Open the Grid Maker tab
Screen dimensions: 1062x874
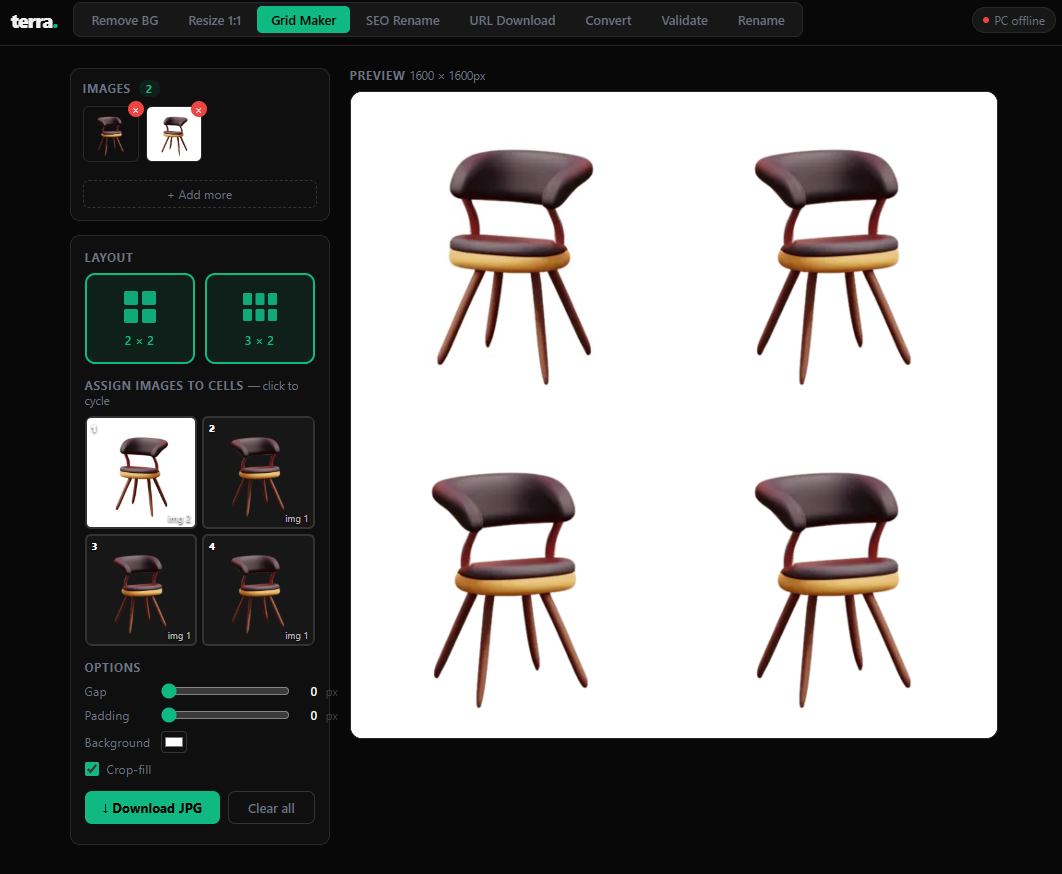(303, 20)
